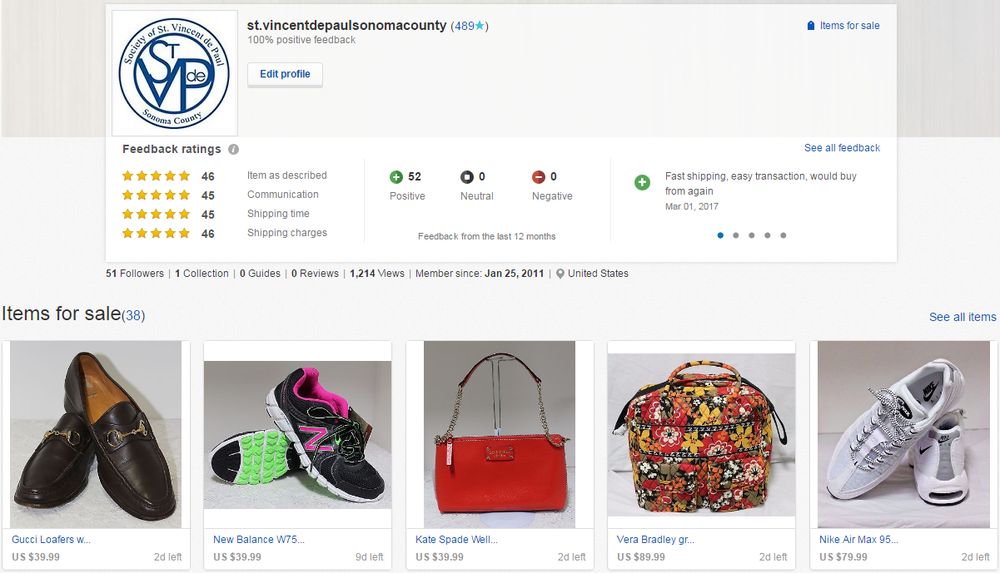Image resolution: width=1000 pixels, height=573 pixels.
Task: Click the Member since Jan 25, 2011 text
Action: pos(480,273)
